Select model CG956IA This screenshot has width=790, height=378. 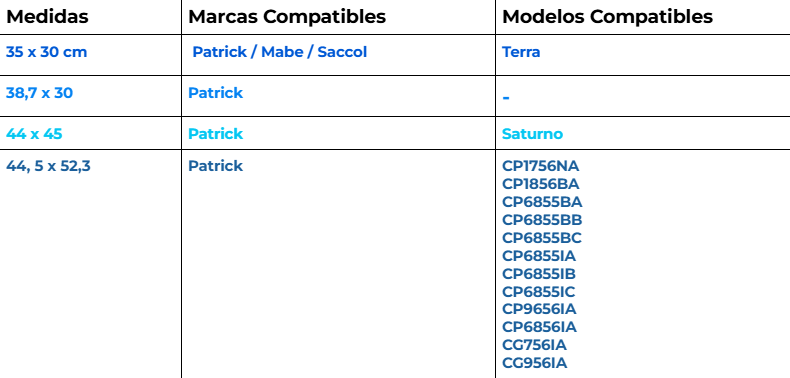[x=535, y=363]
